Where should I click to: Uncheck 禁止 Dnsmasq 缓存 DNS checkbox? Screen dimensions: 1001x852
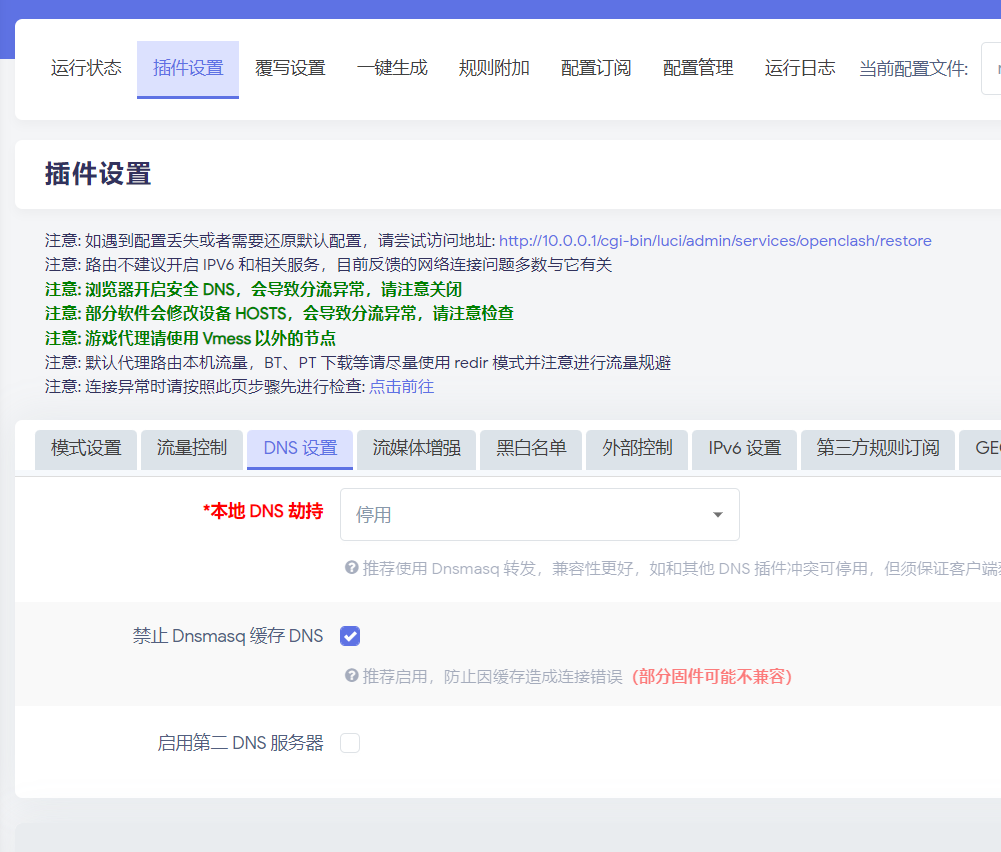point(350,636)
